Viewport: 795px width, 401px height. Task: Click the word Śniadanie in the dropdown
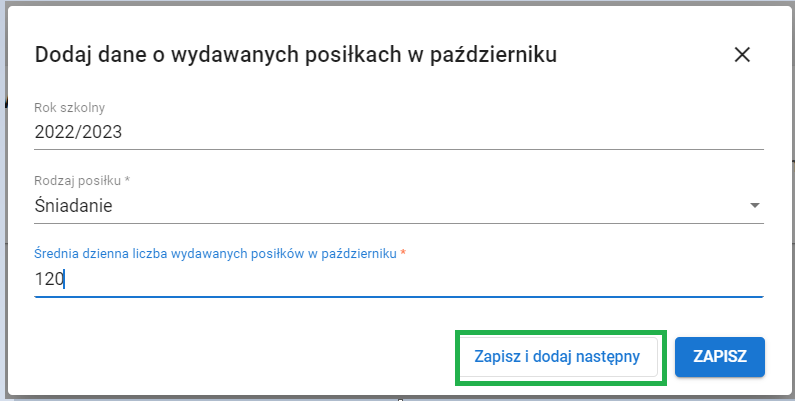(73, 207)
